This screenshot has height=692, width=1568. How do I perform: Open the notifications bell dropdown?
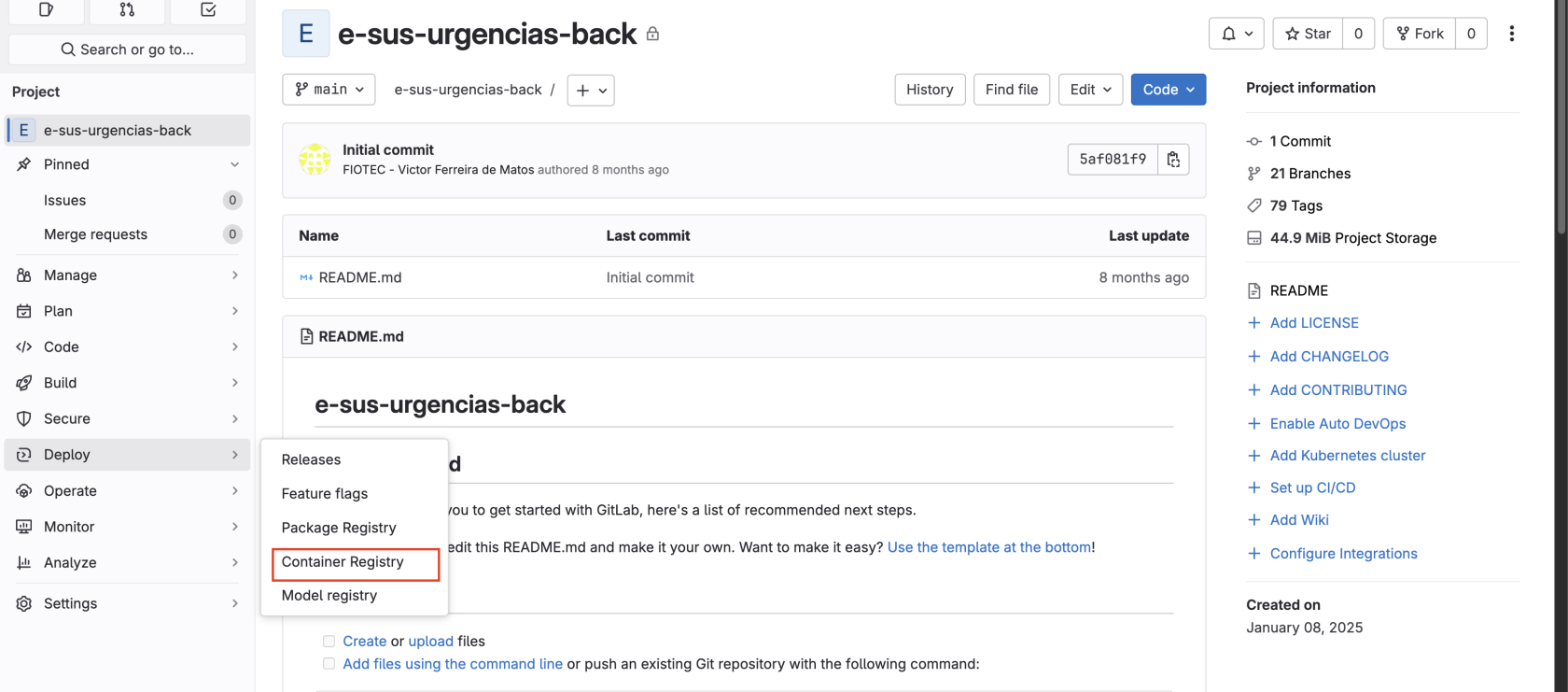click(x=1237, y=34)
